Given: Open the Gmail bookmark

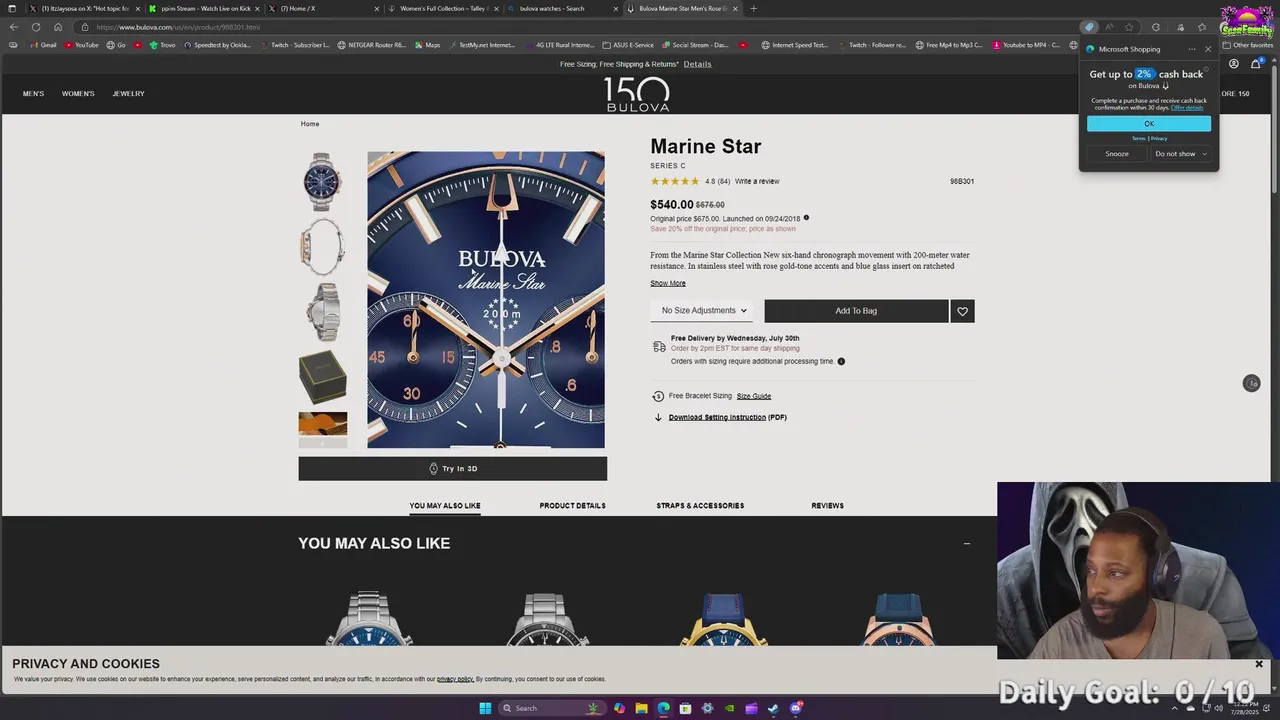Looking at the screenshot, I should [43, 45].
